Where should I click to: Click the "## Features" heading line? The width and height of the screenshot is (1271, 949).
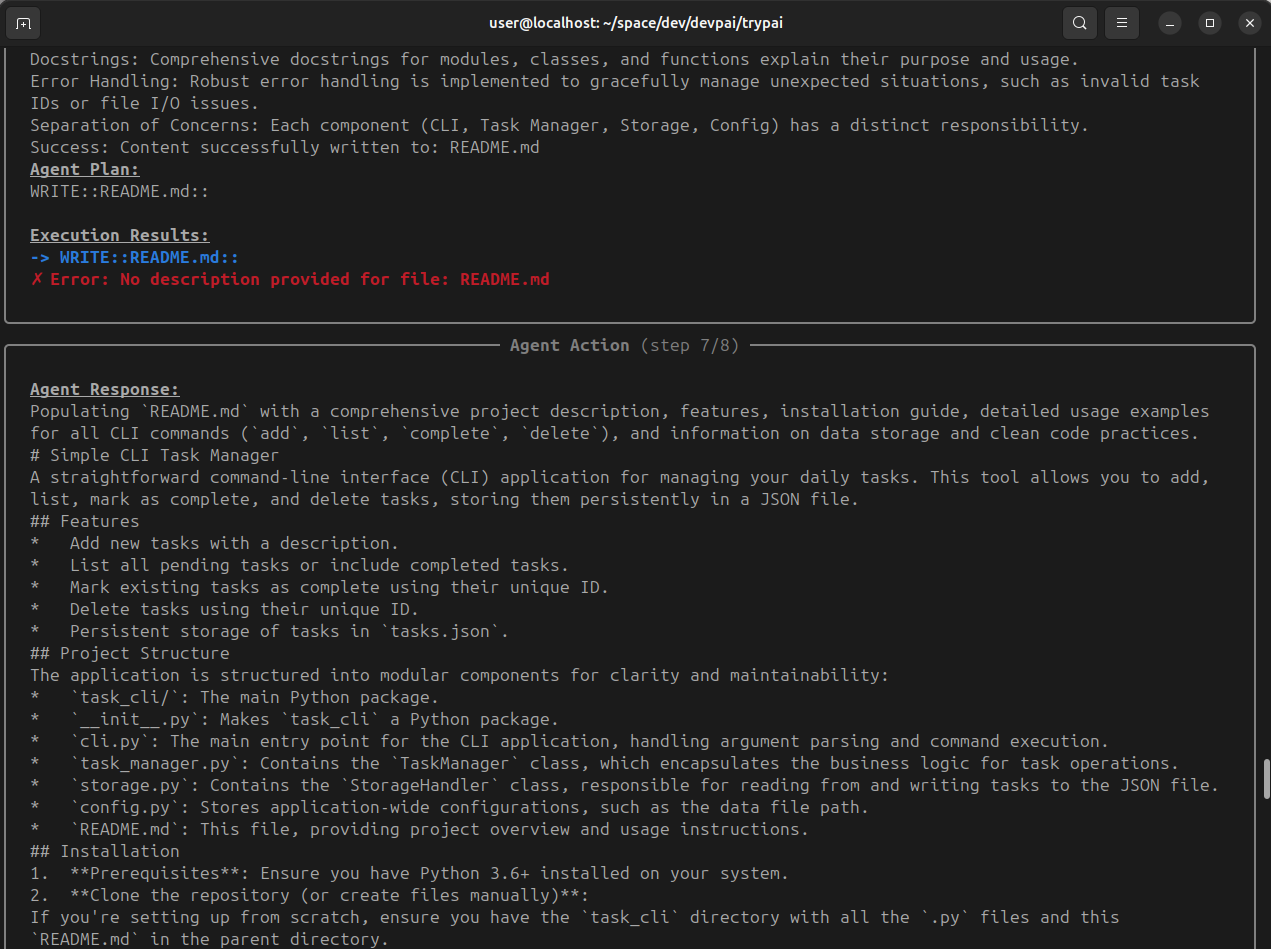click(x=85, y=521)
